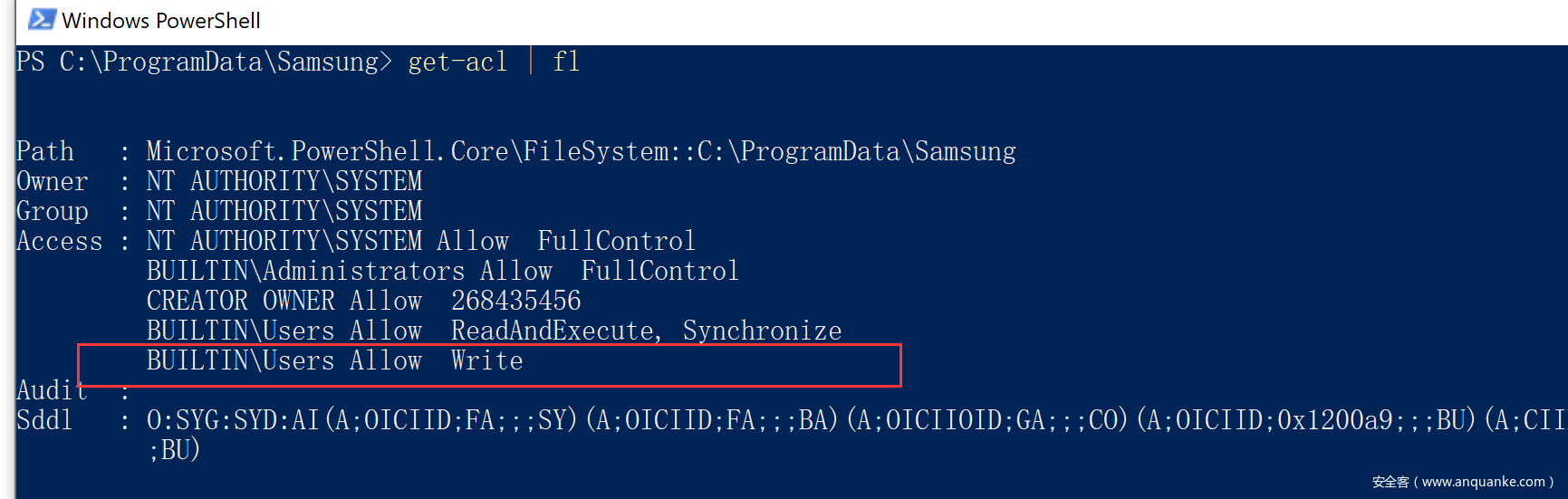Click the PowerShell icon in title bar
The width and height of the screenshot is (1568, 499).
point(42,19)
